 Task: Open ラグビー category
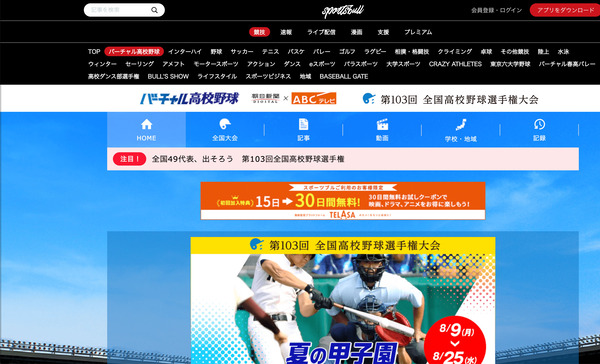[375, 52]
